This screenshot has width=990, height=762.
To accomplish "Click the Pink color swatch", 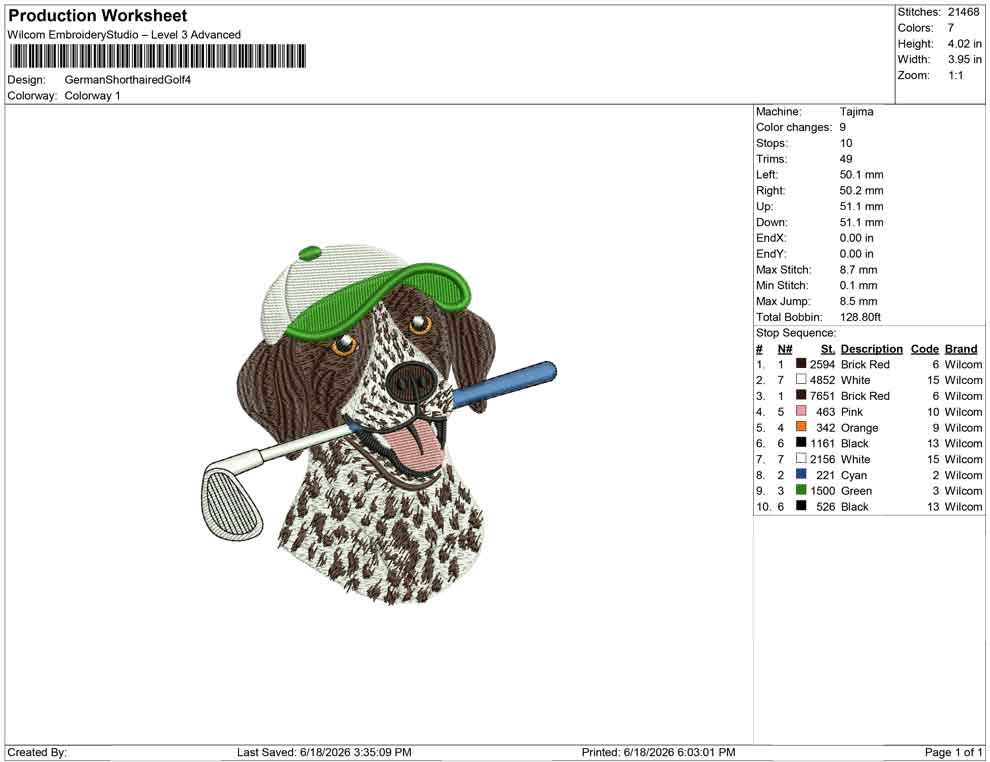I will point(801,411).
